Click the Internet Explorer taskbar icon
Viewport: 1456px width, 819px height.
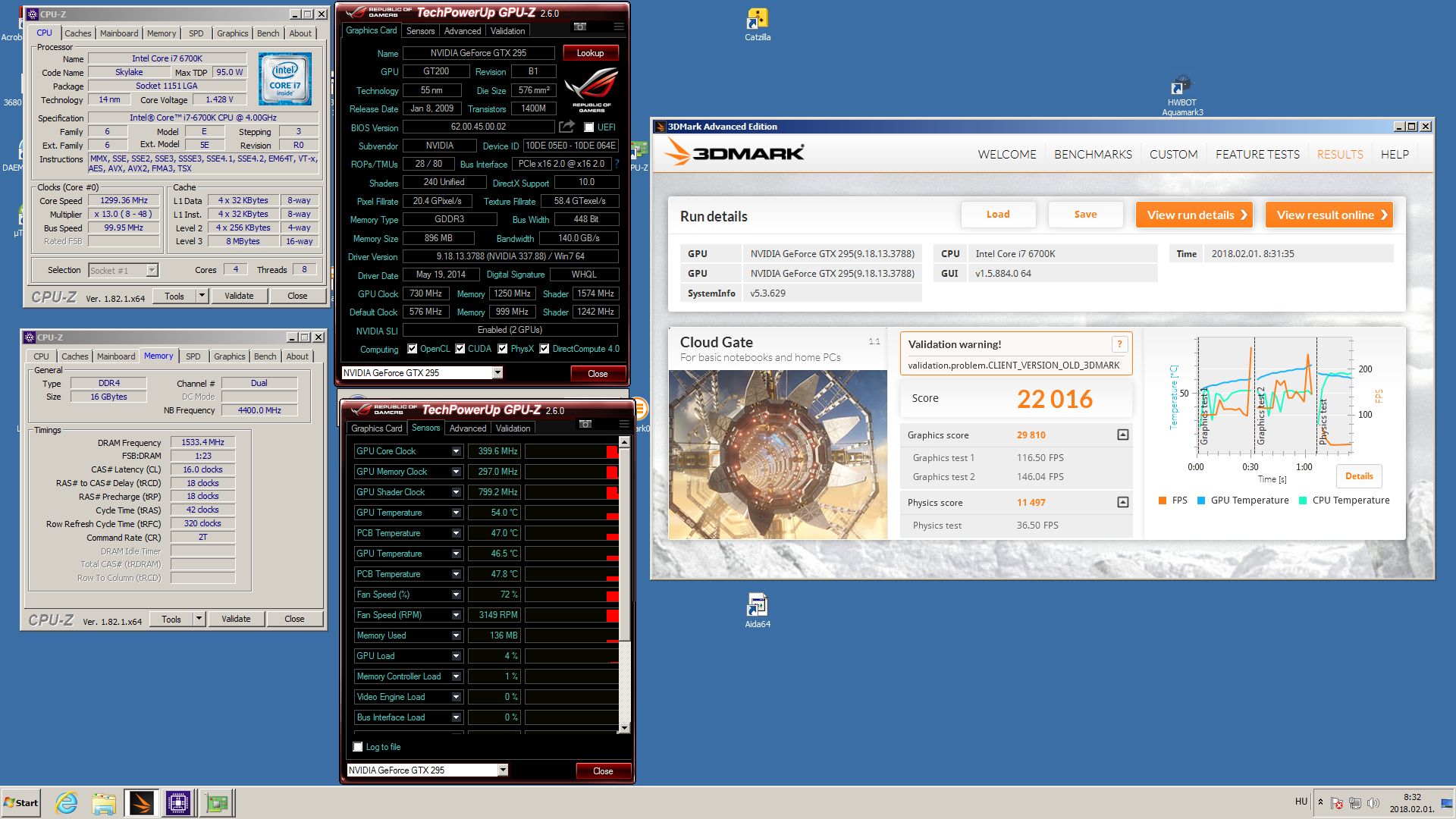[67, 802]
